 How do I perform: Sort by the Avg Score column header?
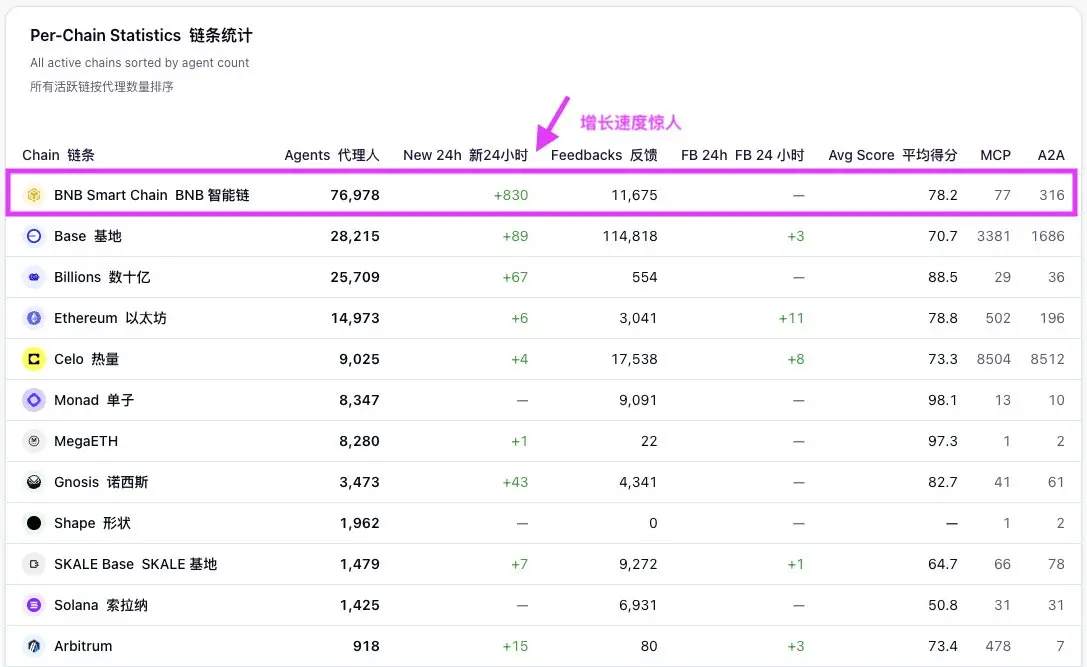893,155
